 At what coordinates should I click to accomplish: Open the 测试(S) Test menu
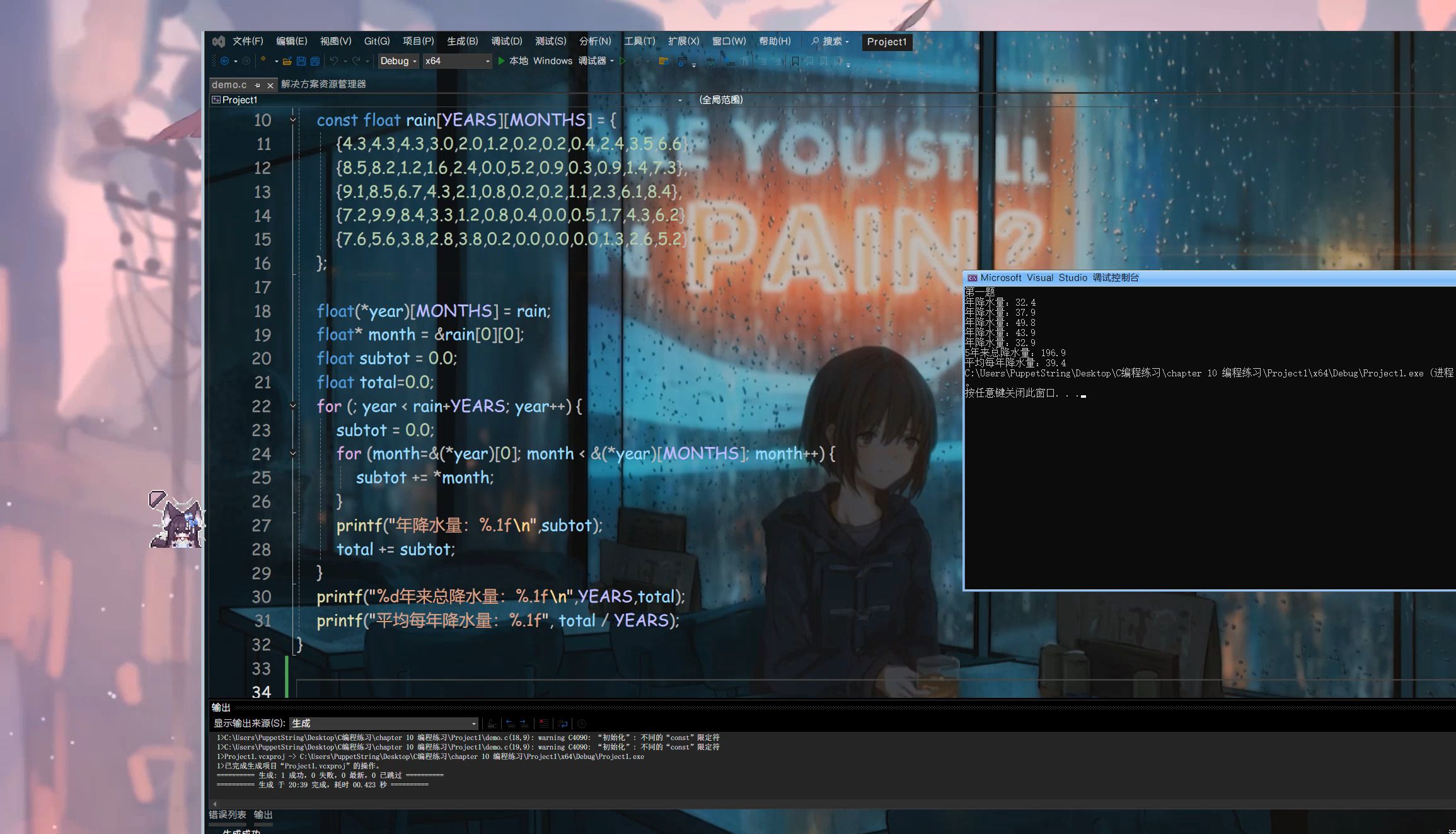[x=550, y=41]
